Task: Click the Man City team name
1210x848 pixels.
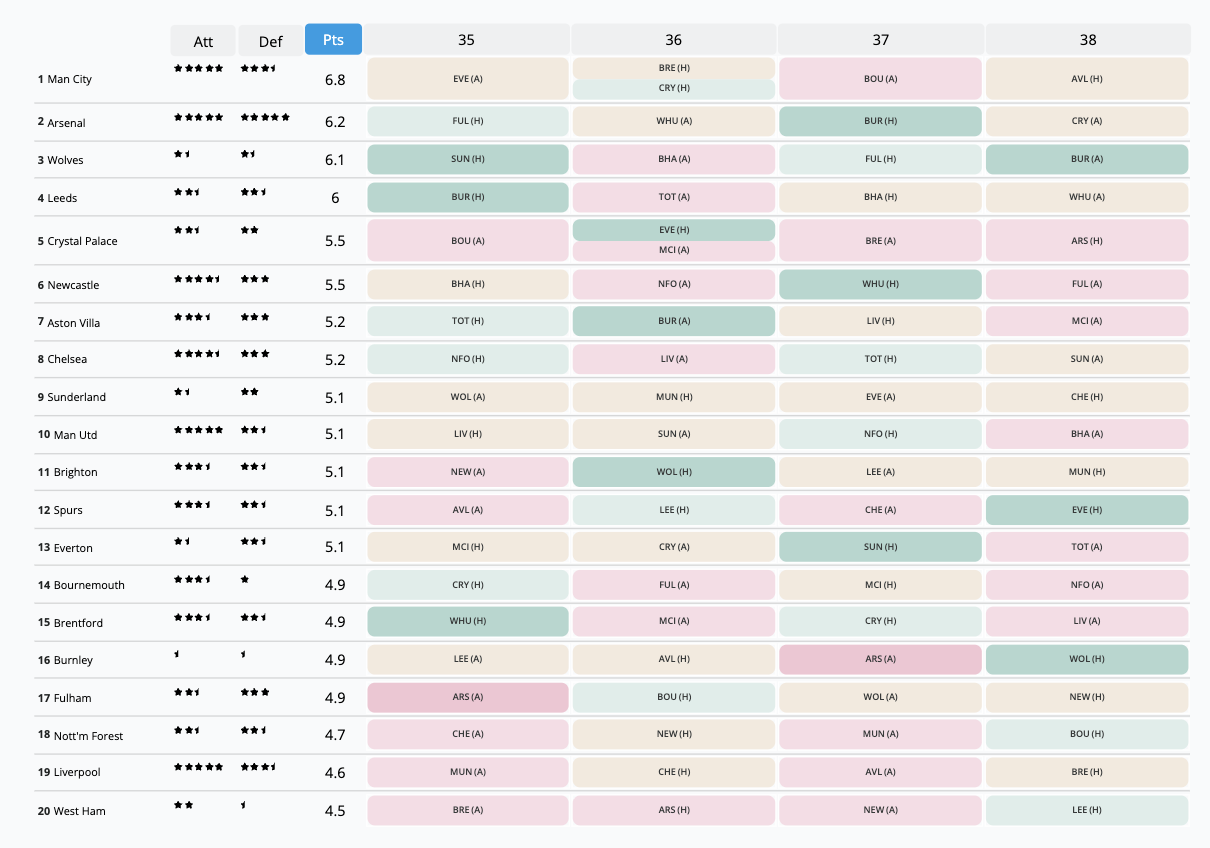Action: (70, 79)
